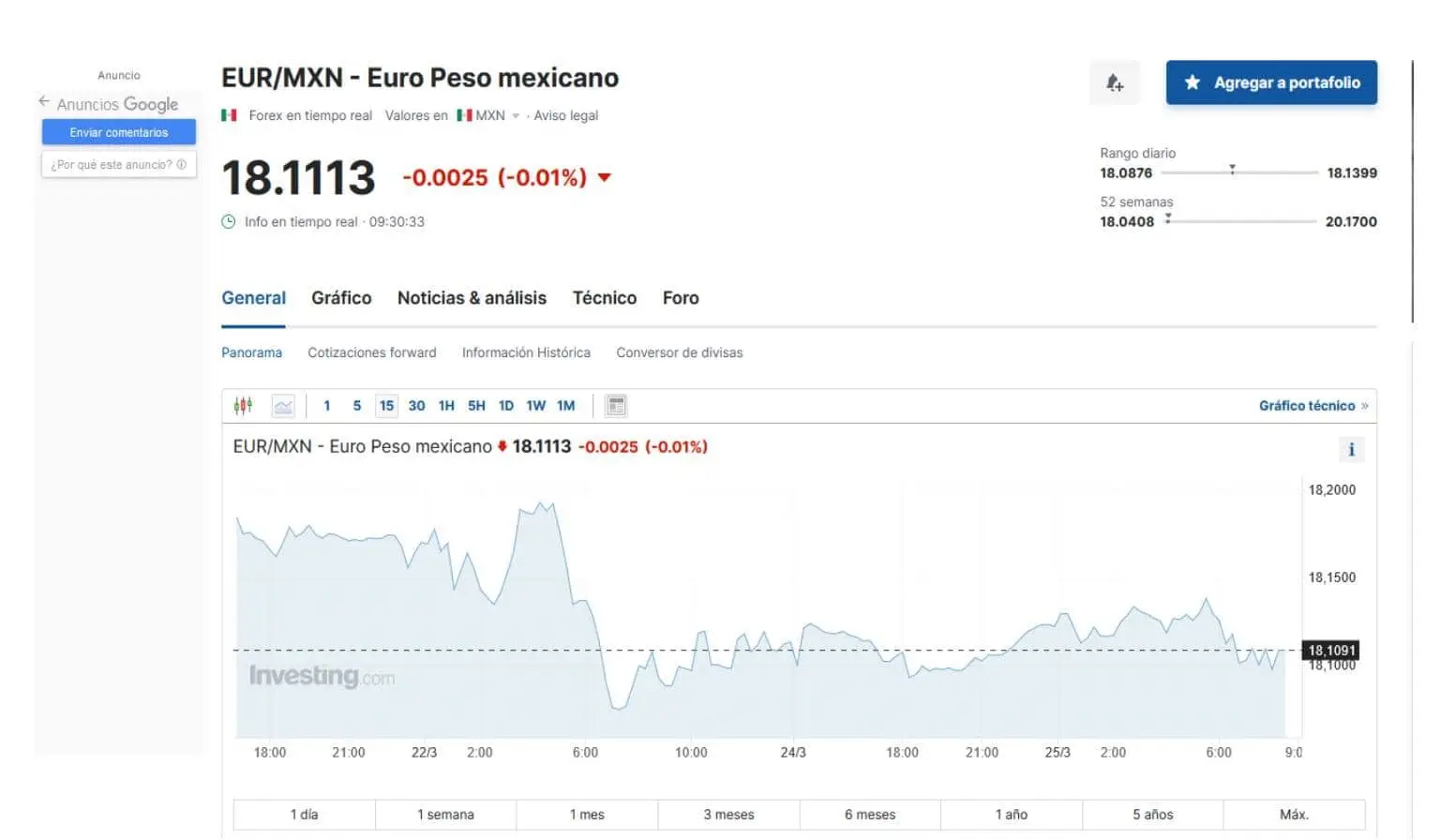Select the area chart type icon

coord(283,406)
